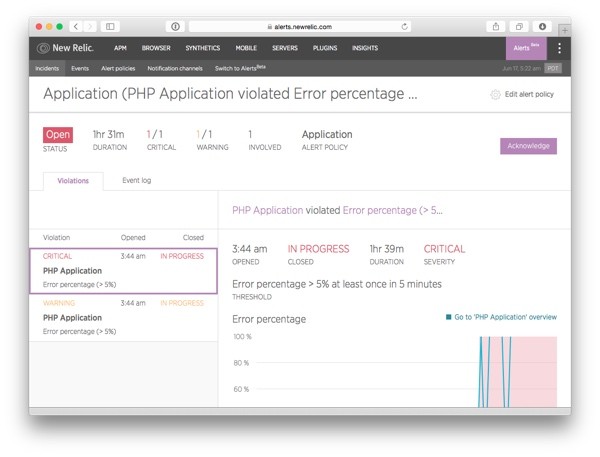
Task: Toggle the Safari sidebar icon
Action: [x=110, y=26]
